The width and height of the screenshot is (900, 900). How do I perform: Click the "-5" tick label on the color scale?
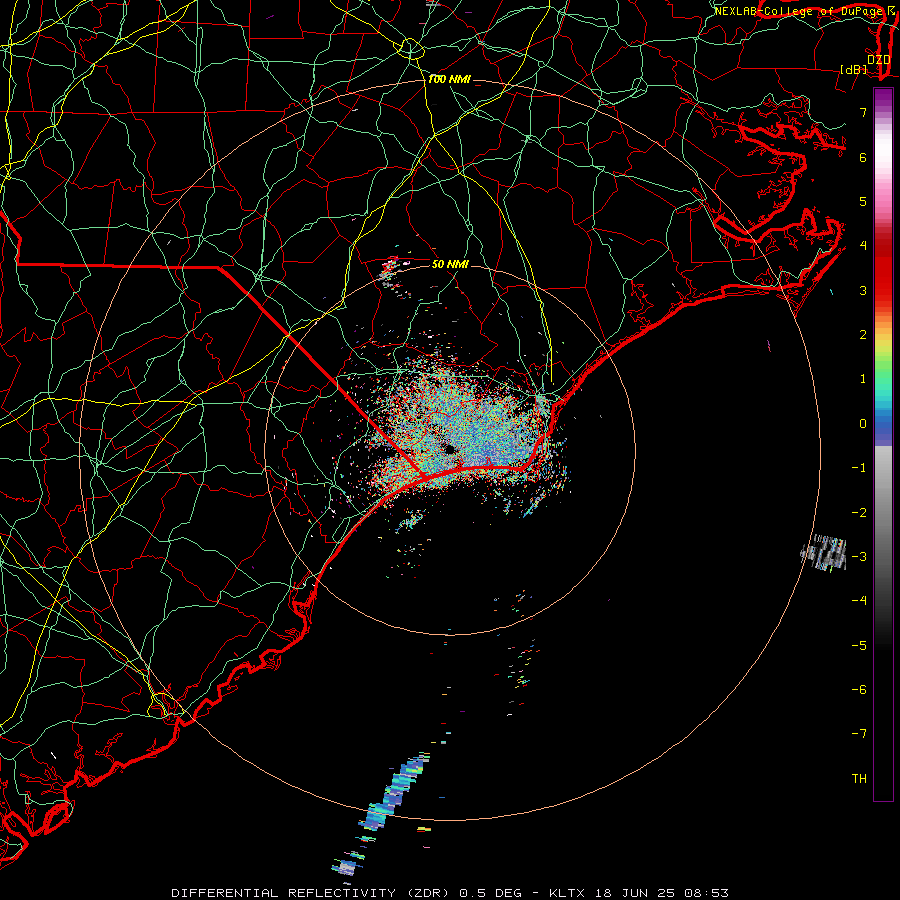click(x=859, y=646)
